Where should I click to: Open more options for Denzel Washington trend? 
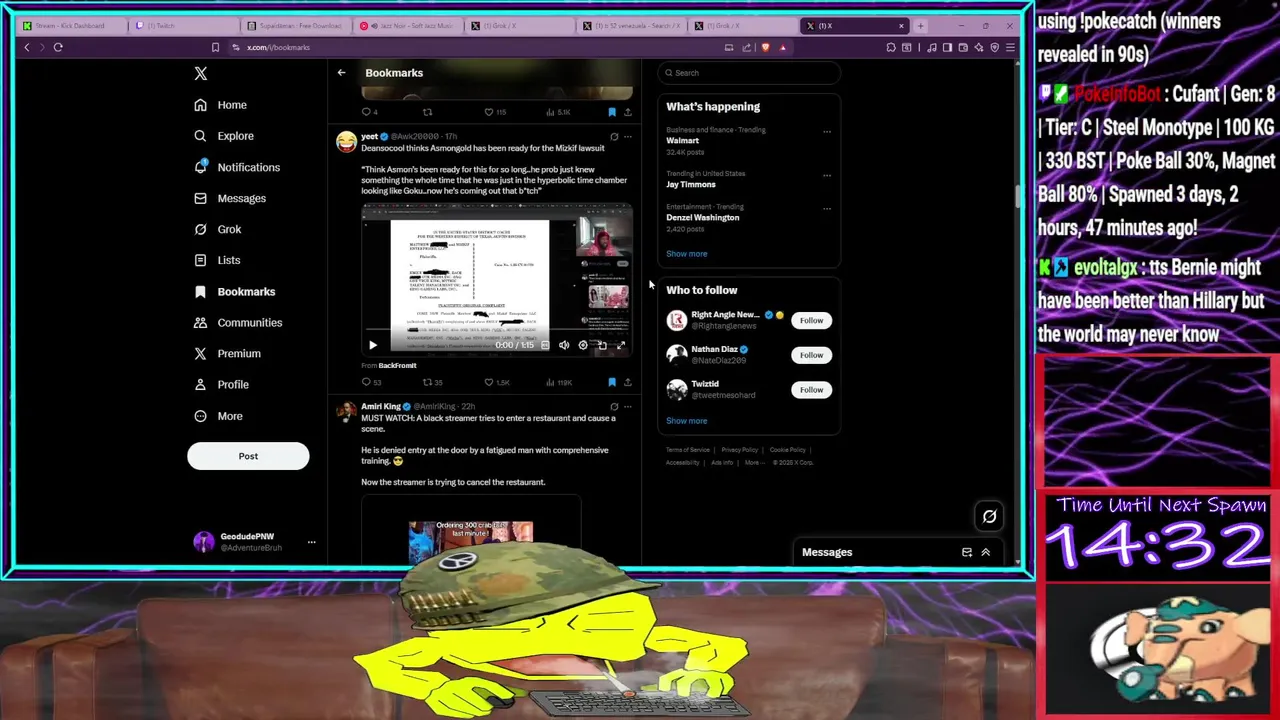[x=827, y=208]
